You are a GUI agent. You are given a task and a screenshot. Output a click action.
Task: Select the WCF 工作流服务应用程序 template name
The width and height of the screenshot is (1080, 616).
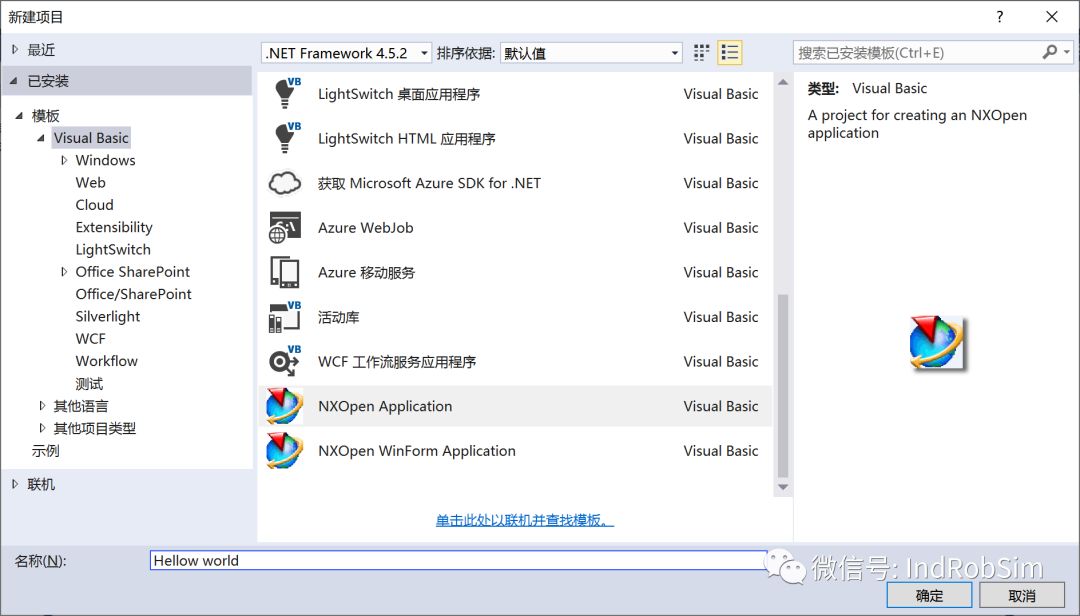tap(397, 362)
